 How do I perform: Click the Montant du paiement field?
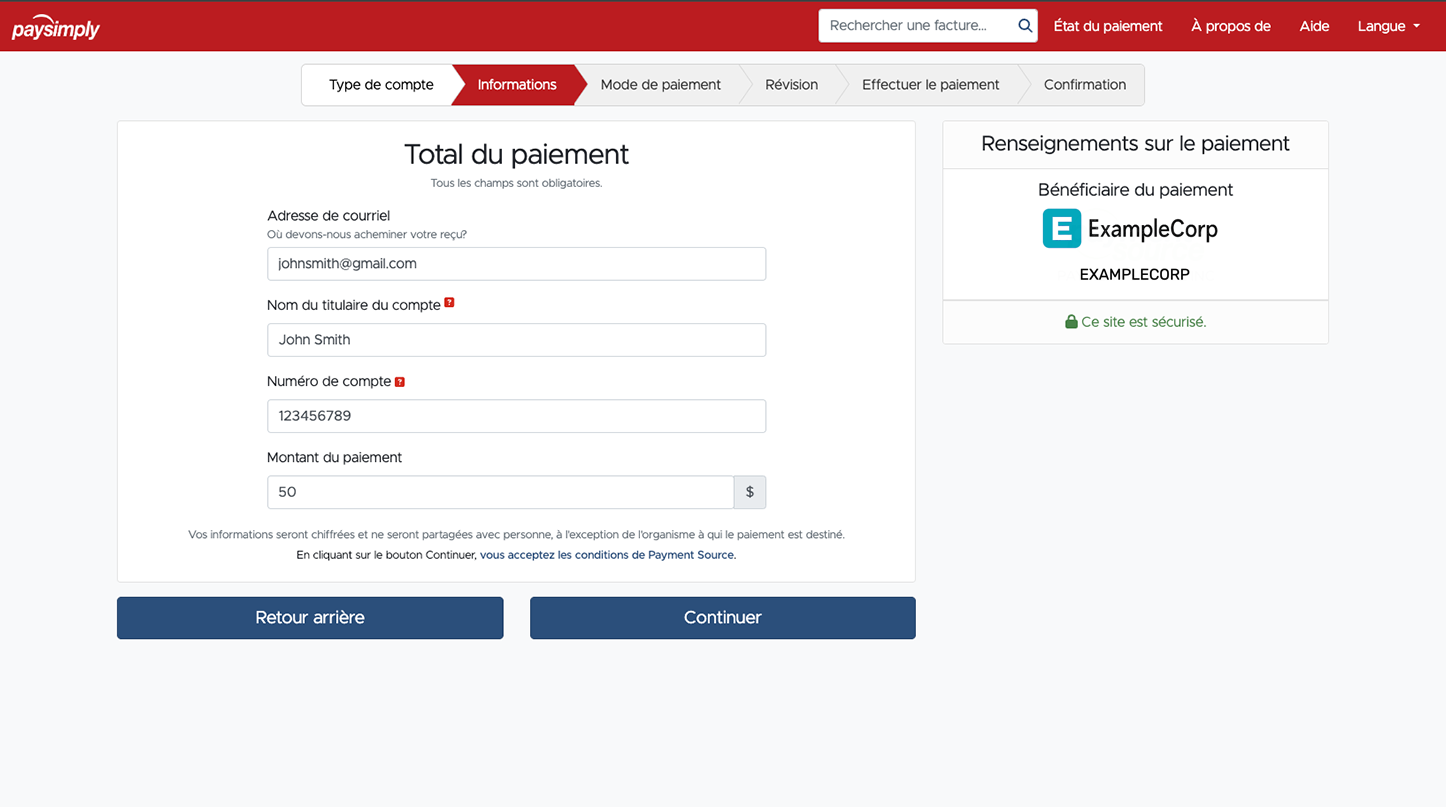point(500,491)
